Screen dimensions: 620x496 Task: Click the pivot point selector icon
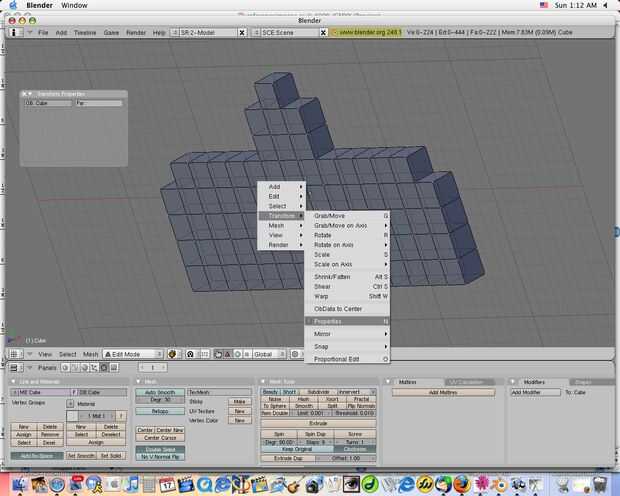[190, 354]
